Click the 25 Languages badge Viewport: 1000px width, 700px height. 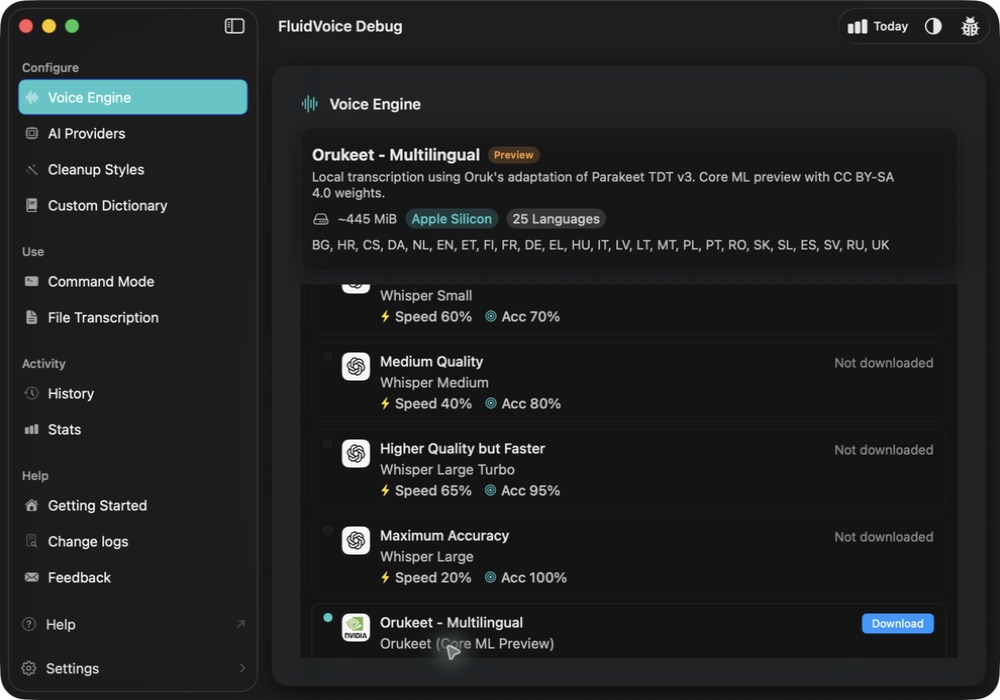click(x=556, y=219)
